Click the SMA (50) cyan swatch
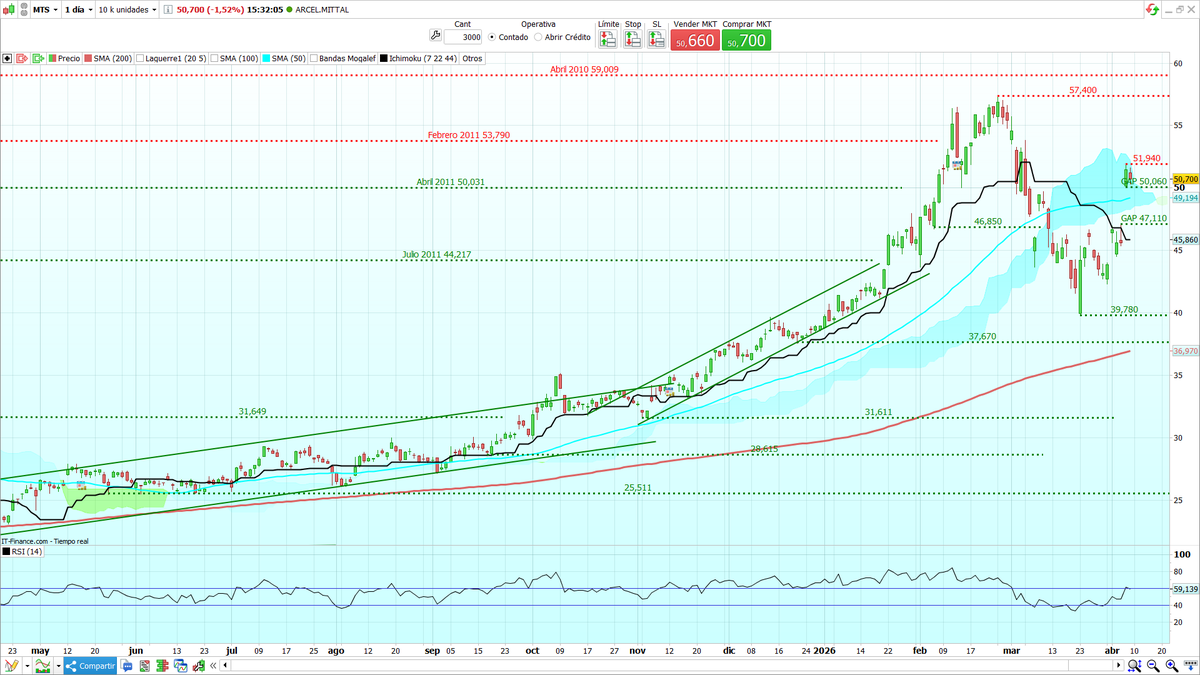This screenshot has width=1200, height=675. point(266,58)
